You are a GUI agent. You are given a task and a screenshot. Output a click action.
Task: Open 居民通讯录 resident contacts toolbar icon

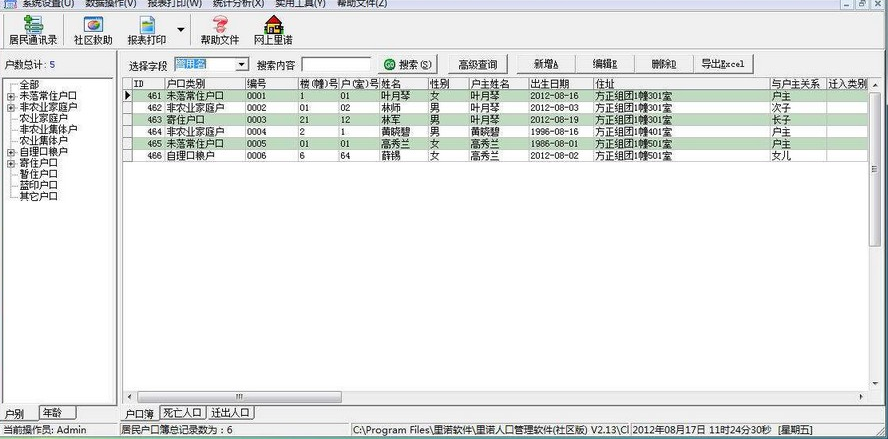coord(33,30)
